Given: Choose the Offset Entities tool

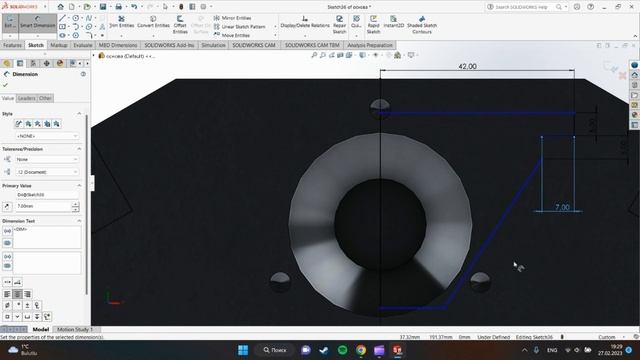Looking at the screenshot, I should (180, 25).
